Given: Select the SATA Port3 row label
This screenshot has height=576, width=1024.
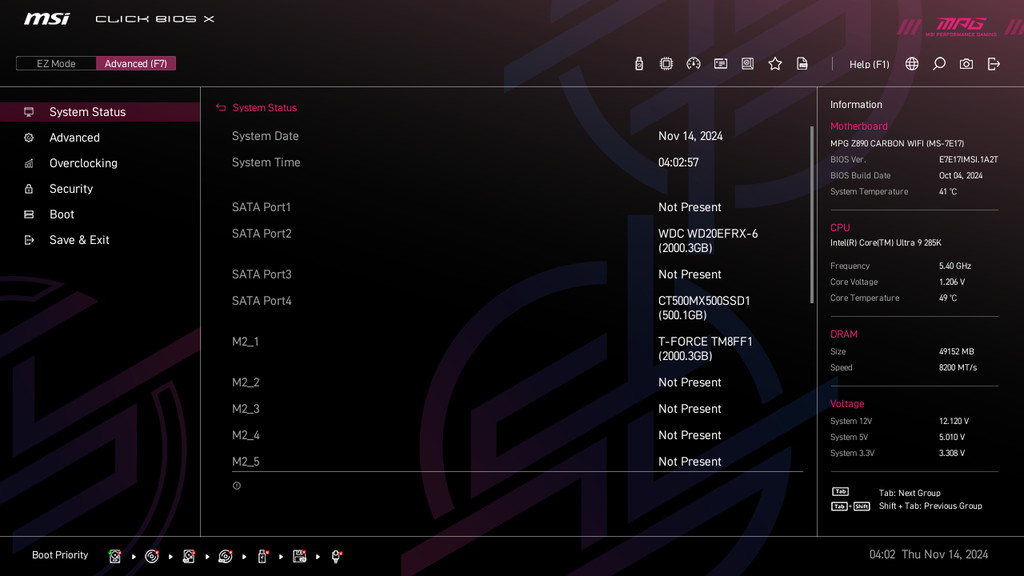Looking at the screenshot, I should coord(261,274).
